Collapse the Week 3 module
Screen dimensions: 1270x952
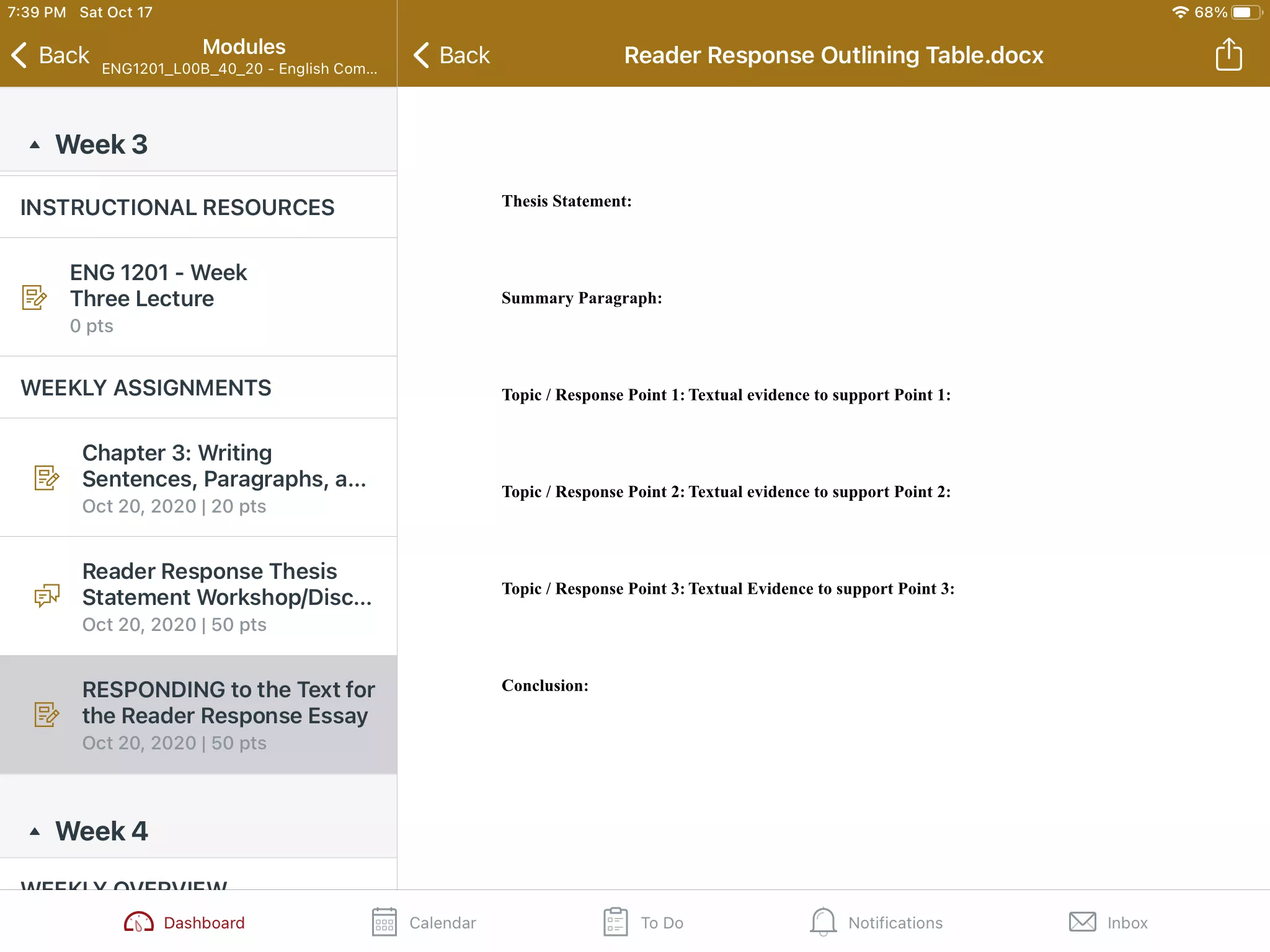point(35,145)
